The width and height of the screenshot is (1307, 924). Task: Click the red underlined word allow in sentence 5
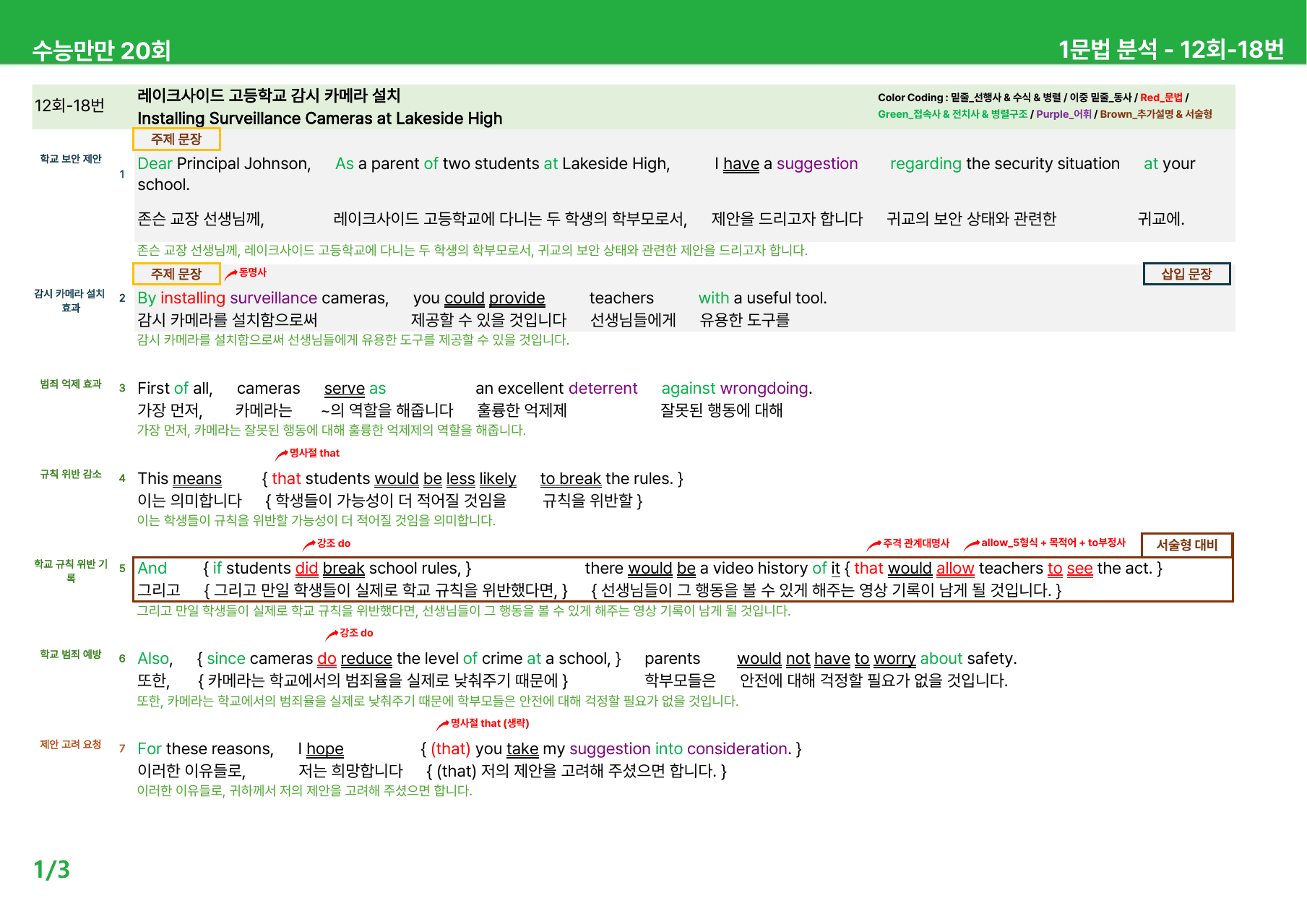(x=955, y=569)
